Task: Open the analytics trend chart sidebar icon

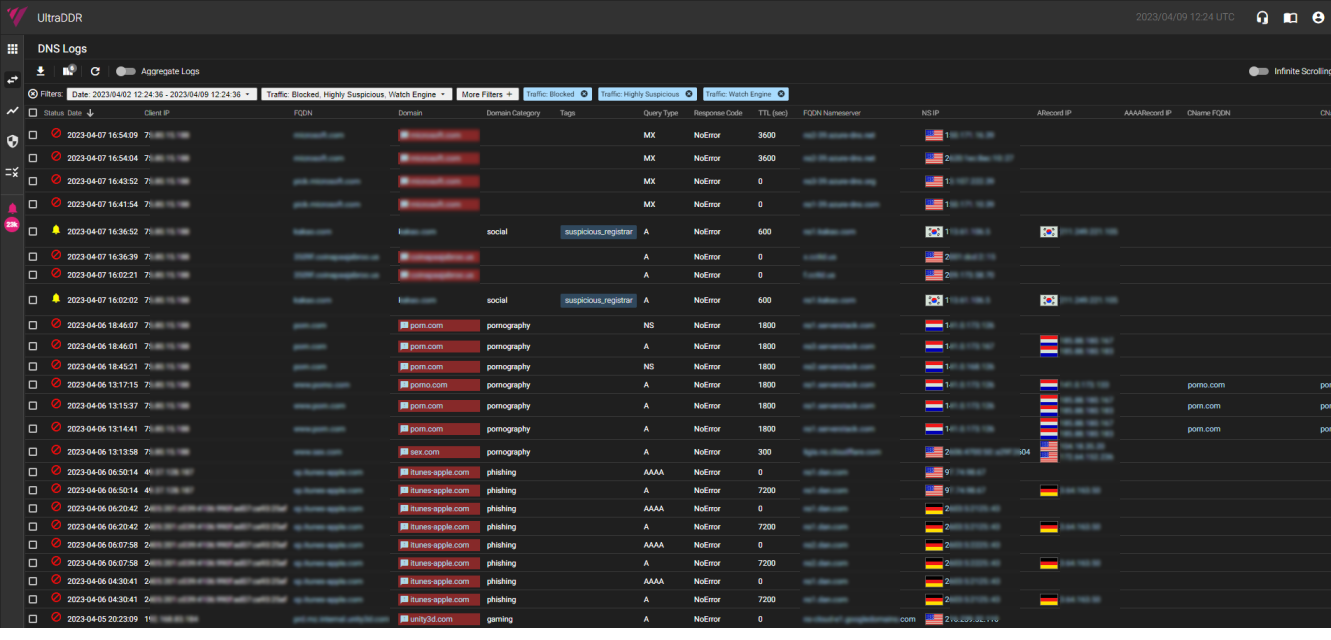Action: pos(12,110)
